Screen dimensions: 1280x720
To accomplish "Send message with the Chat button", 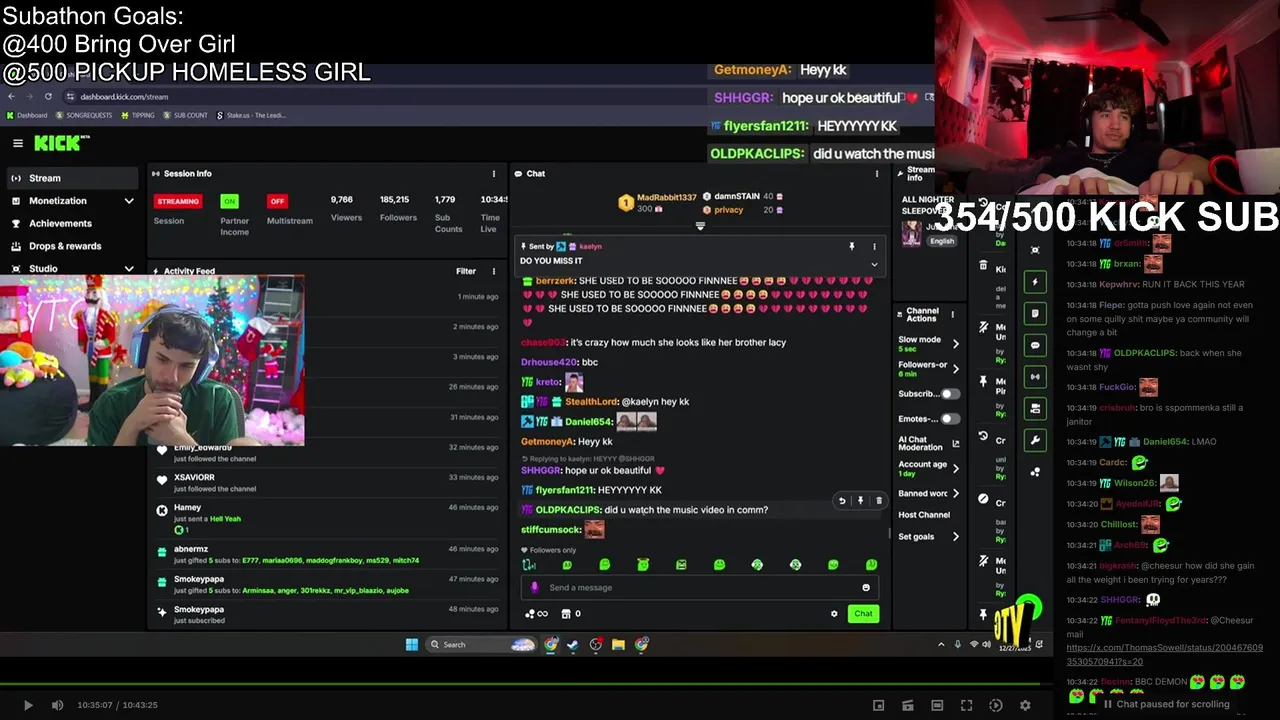I will pyautogui.click(x=863, y=614).
